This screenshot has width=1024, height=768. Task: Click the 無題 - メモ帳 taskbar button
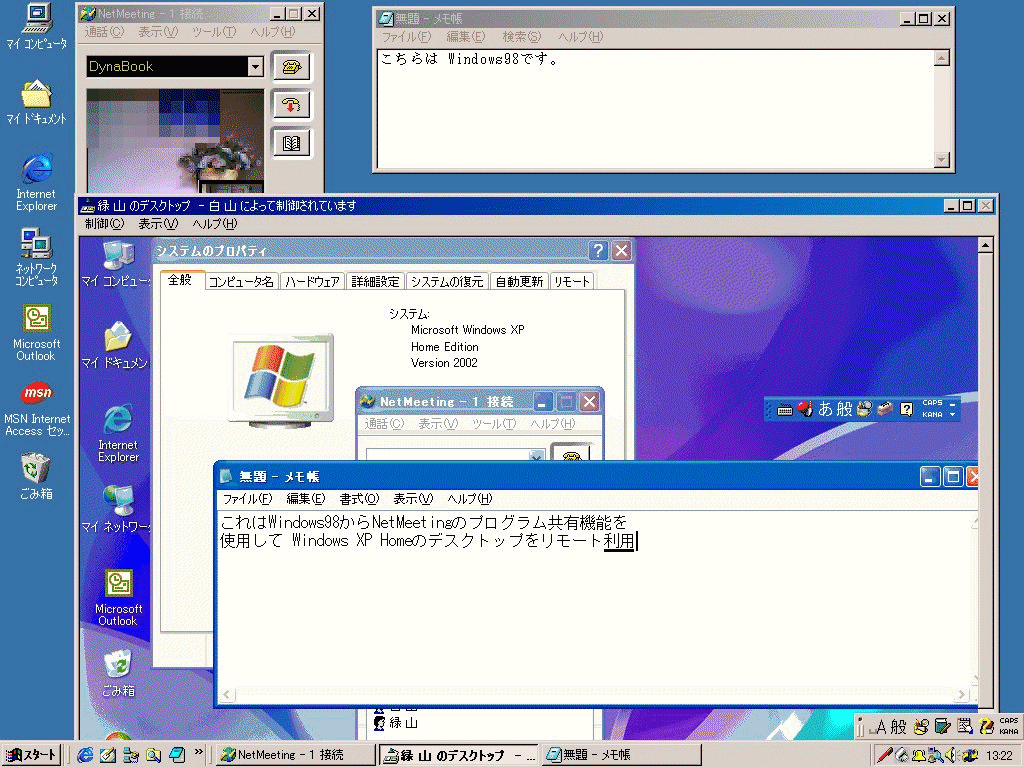point(621,755)
